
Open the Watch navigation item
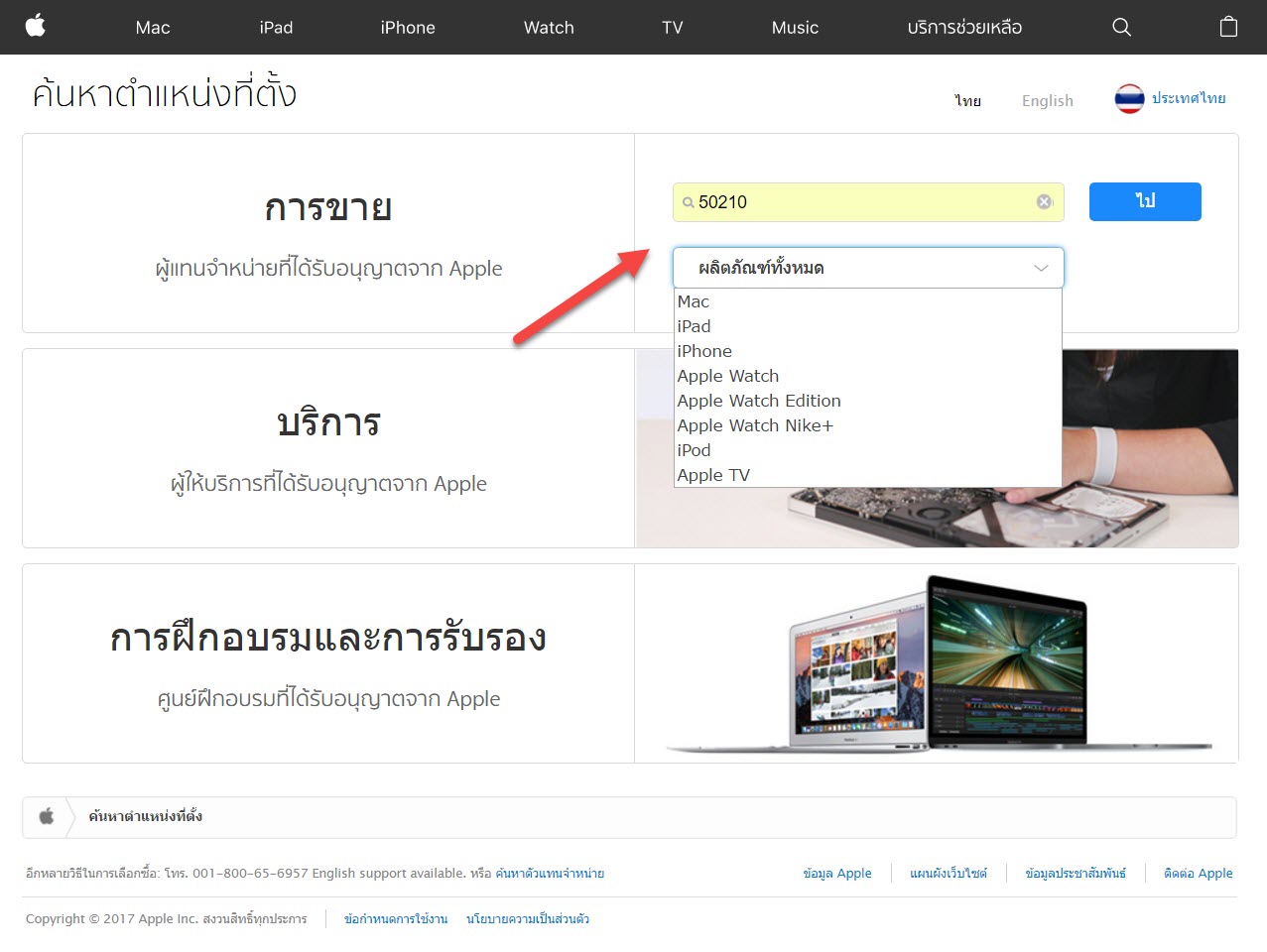(x=549, y=28)
